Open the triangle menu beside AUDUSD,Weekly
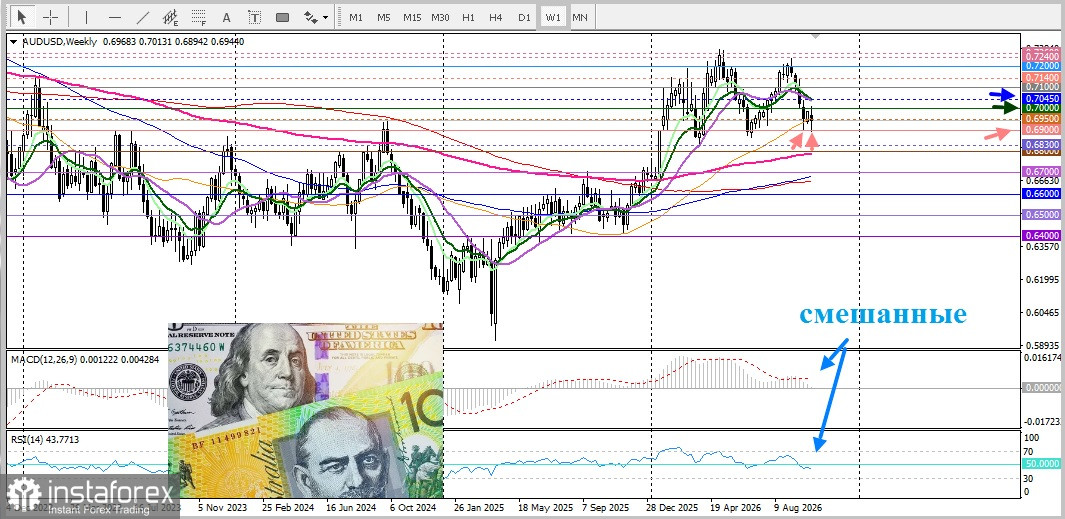Viewport: 1065px width, 519px height. click(x=14, y=42)
